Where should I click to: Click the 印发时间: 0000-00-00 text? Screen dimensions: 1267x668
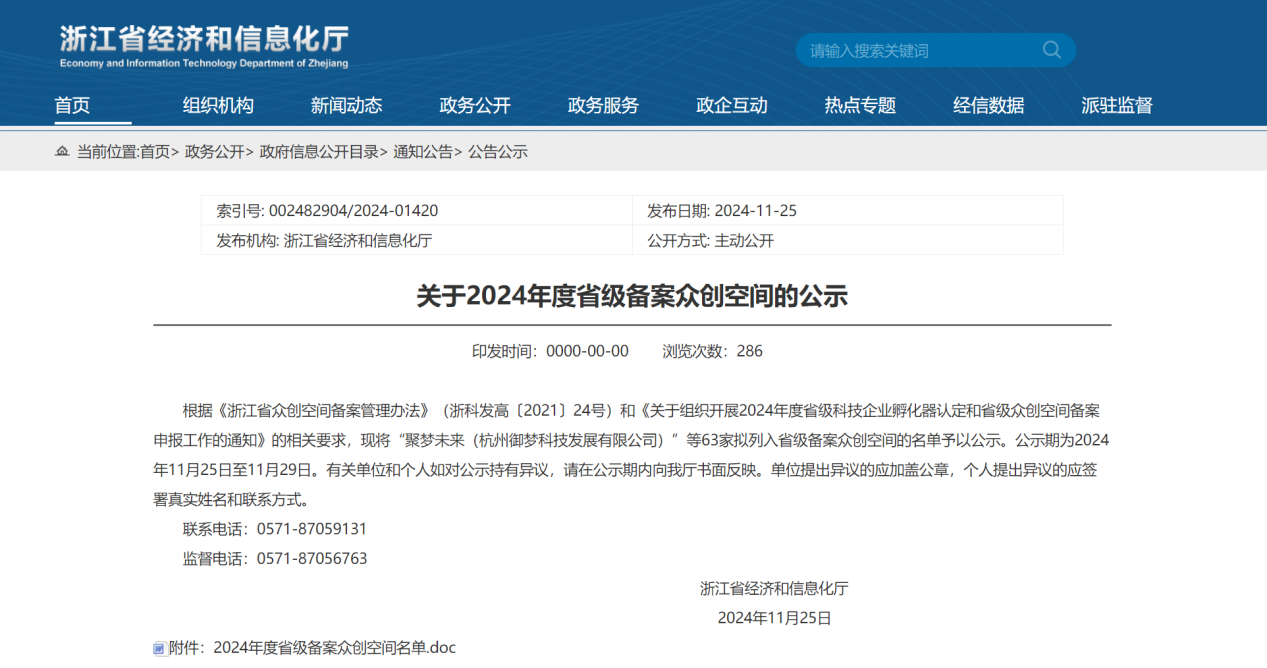(550, 351)
